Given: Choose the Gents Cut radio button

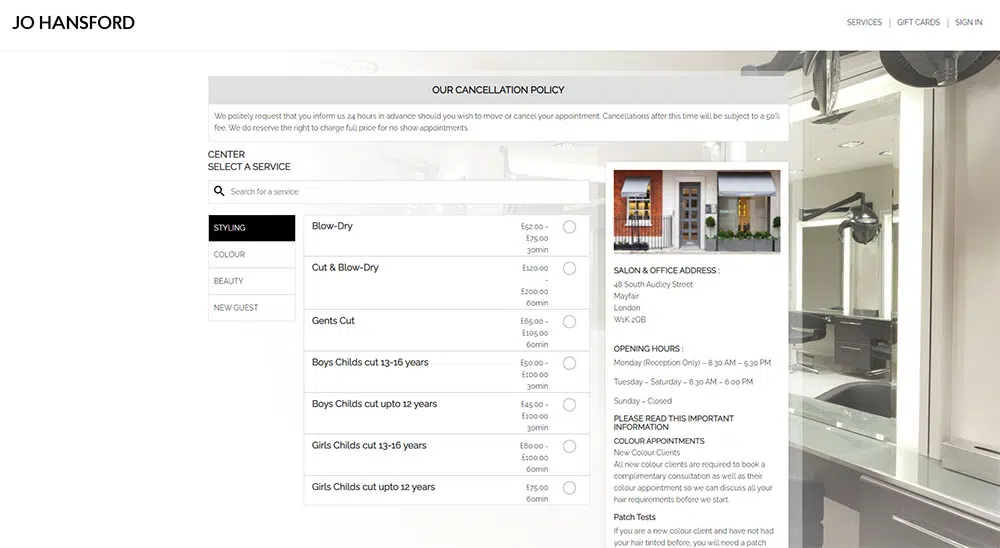Looking at the screenshot, I should [569, 322].
